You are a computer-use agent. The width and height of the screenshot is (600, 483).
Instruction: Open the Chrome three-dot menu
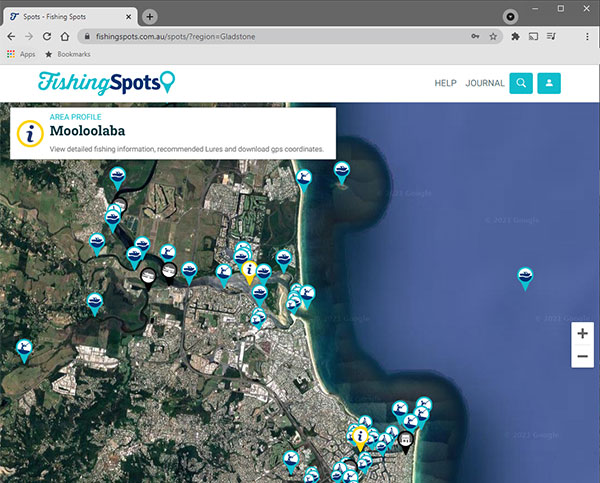[x=587, y=36]
